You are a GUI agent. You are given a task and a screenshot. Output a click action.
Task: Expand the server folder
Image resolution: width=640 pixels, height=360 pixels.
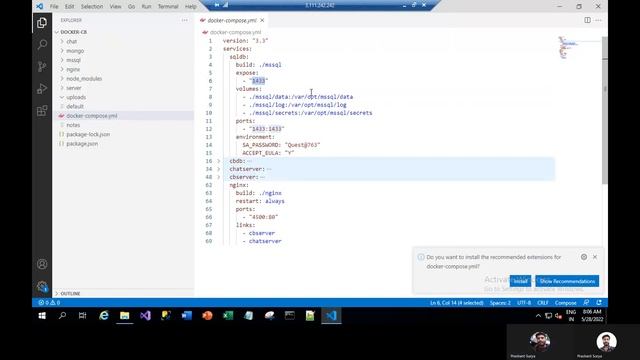pos(74,88)
